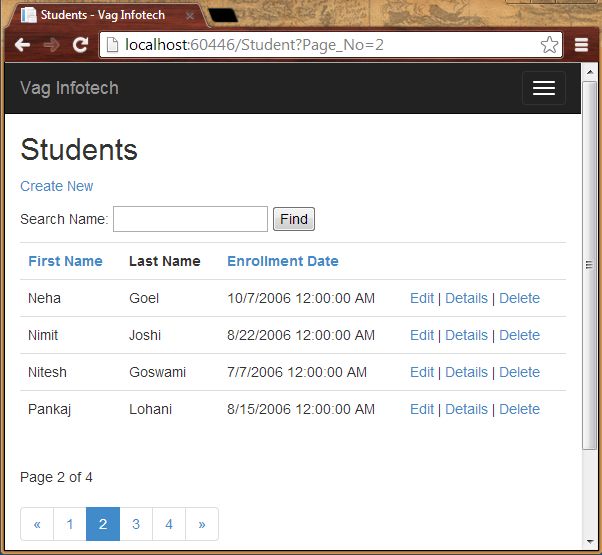Click the page icon in address bar

point(112,45)
